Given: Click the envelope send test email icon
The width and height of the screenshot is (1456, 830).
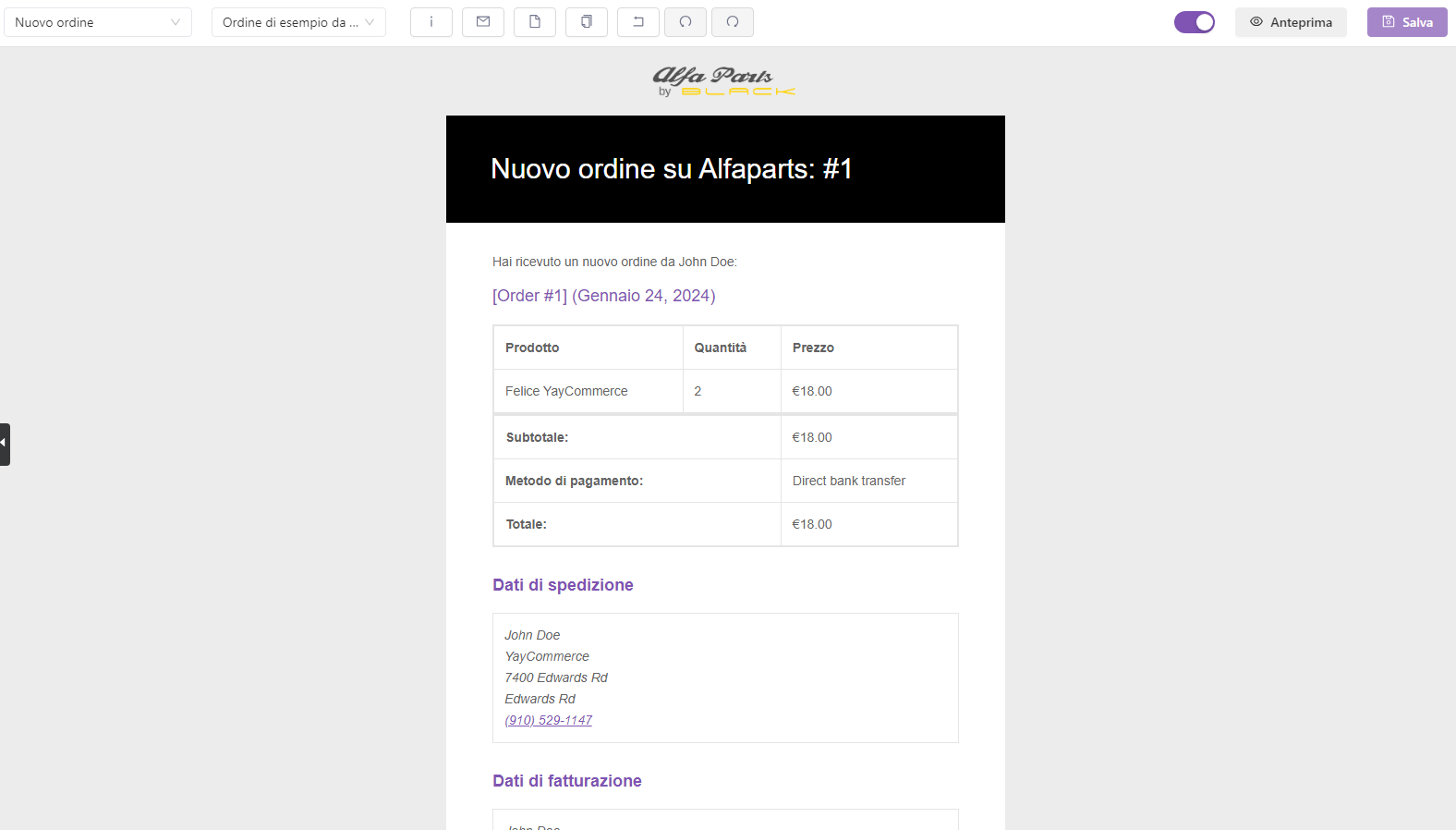Looking at the screenshot, I should 482,22.
